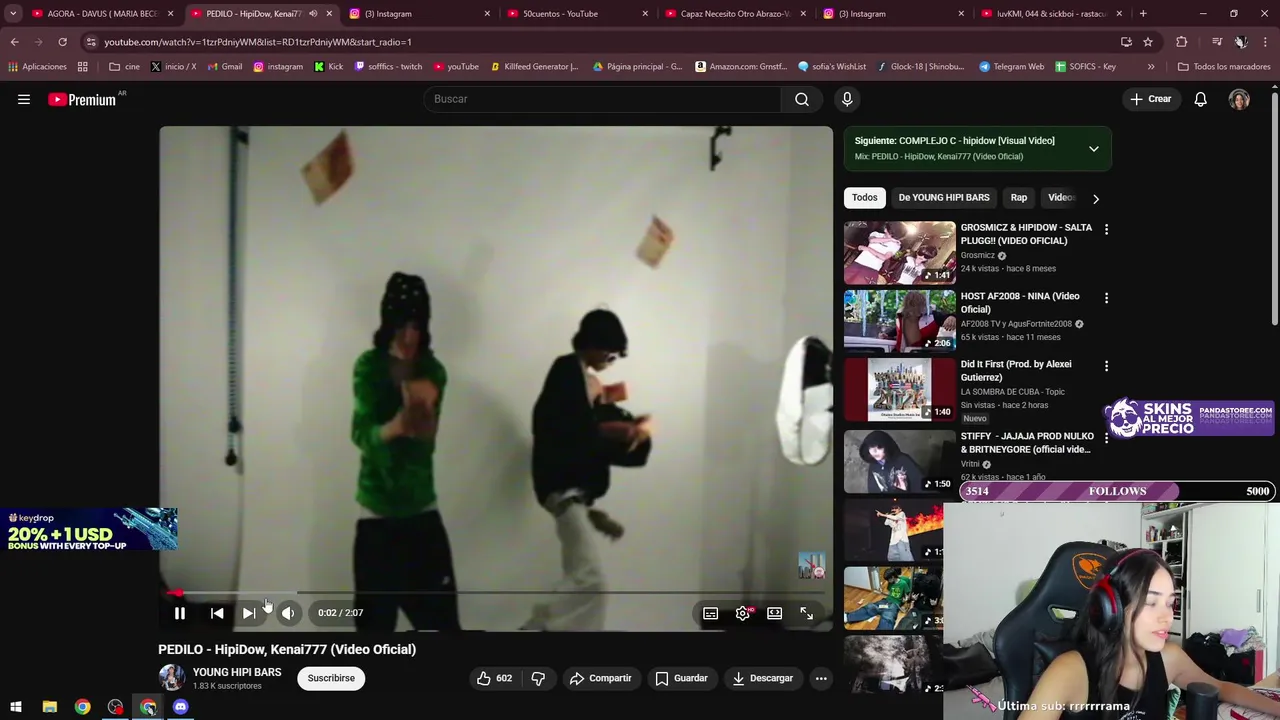
Task: Open the YOUNG HIPI BARS channel avatar
Action: point(172,678)
